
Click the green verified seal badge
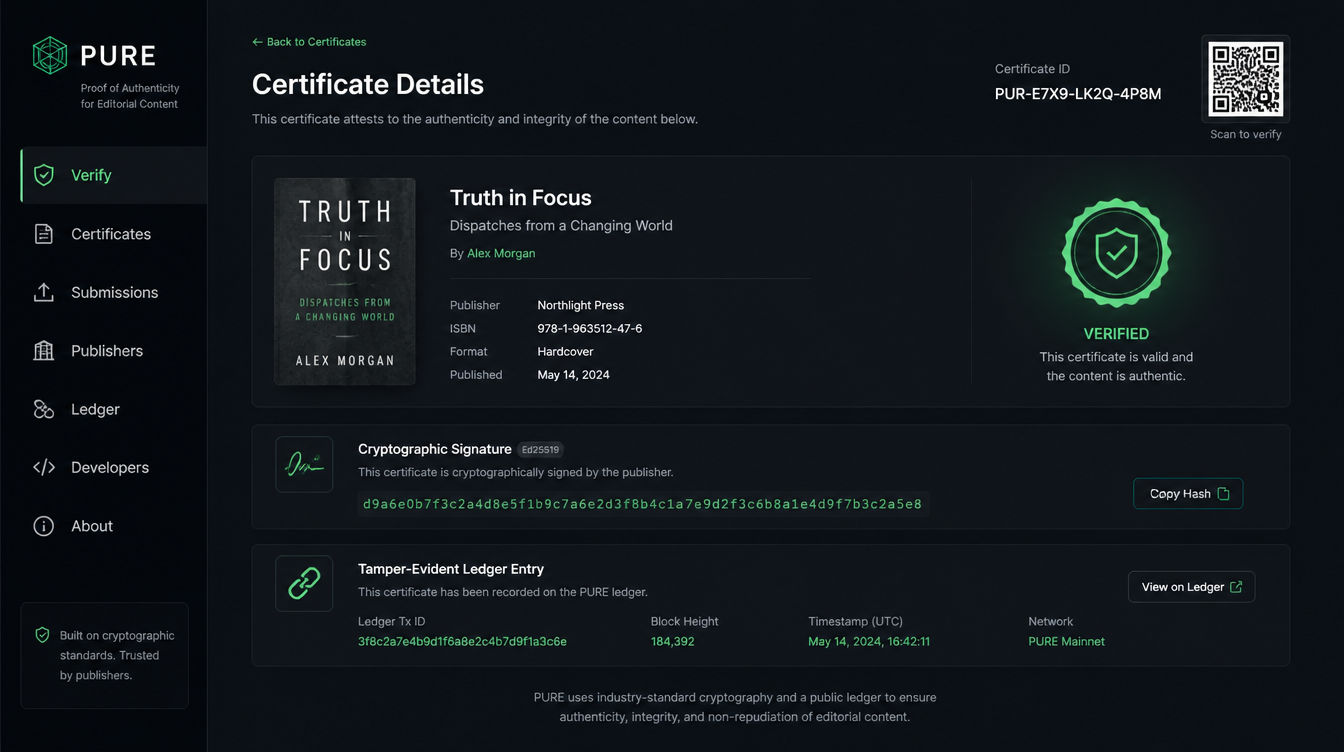1116,252
